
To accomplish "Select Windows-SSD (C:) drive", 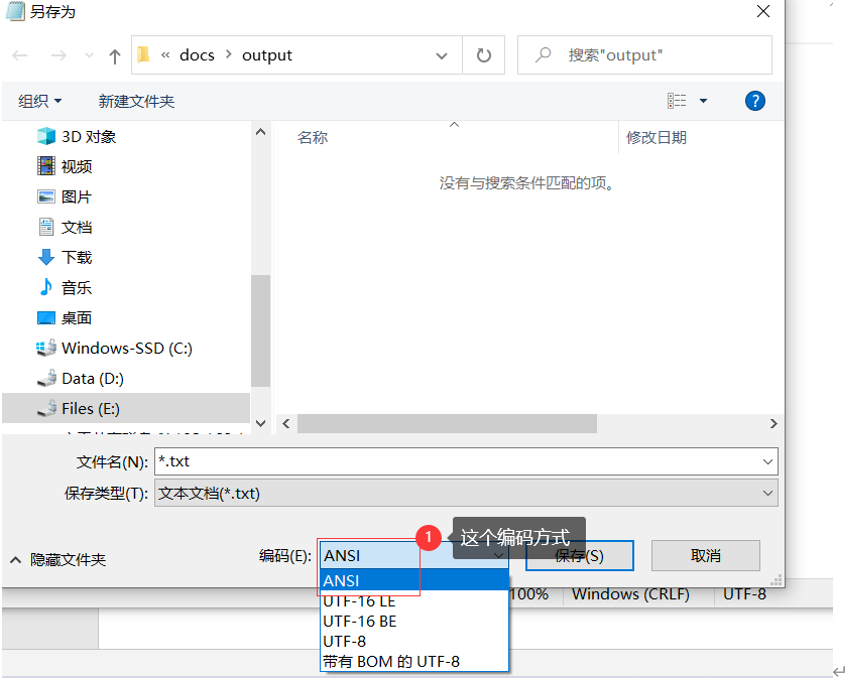I will 126,348.
